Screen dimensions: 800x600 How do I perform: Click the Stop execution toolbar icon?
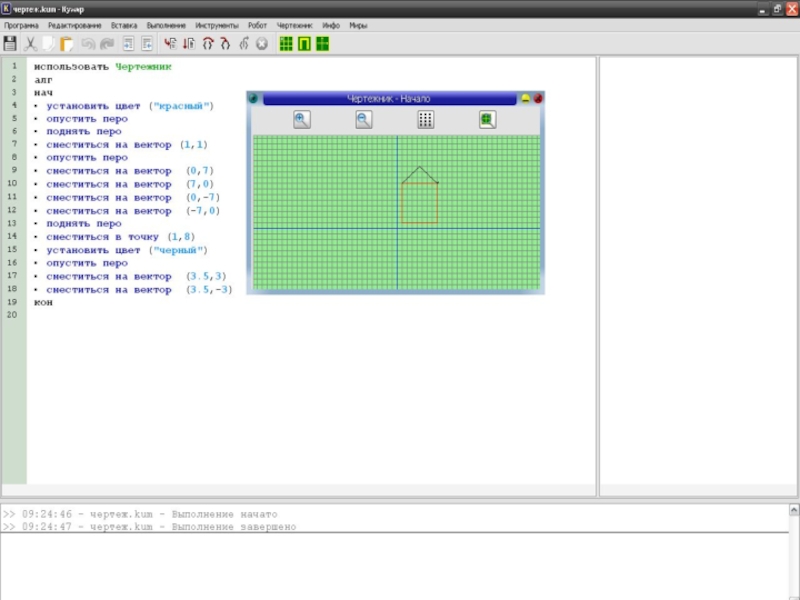(x=262, y=44)
